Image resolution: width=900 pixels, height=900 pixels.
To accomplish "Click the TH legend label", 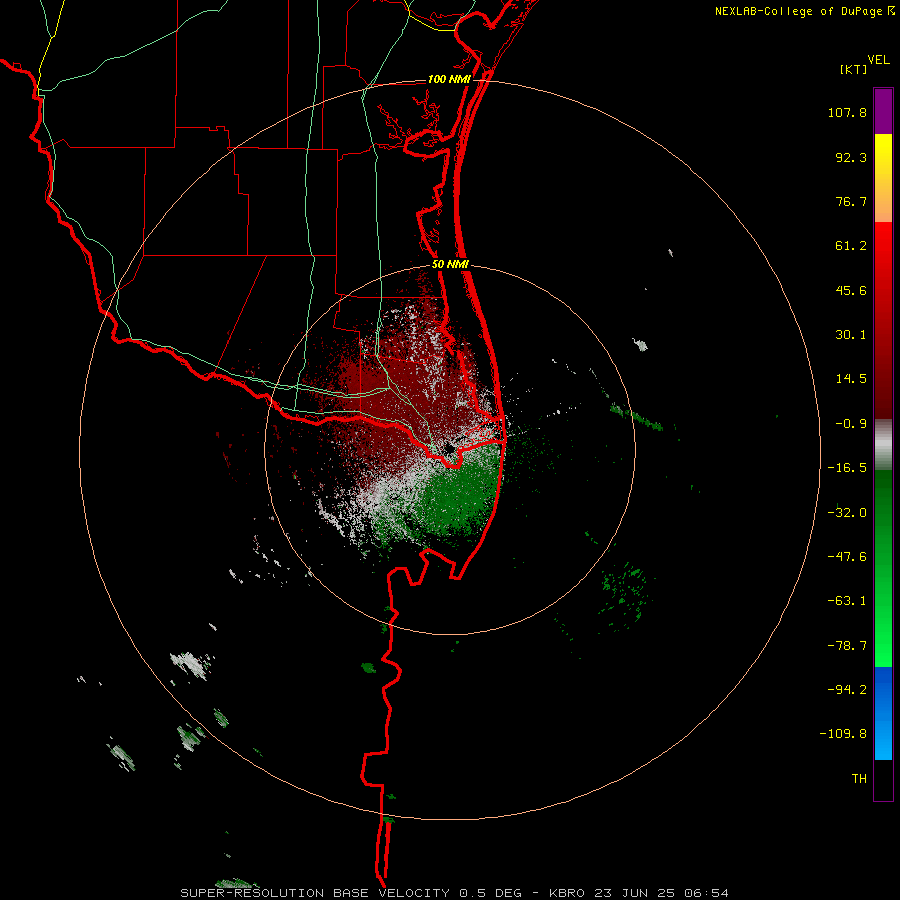I will 859,779.
